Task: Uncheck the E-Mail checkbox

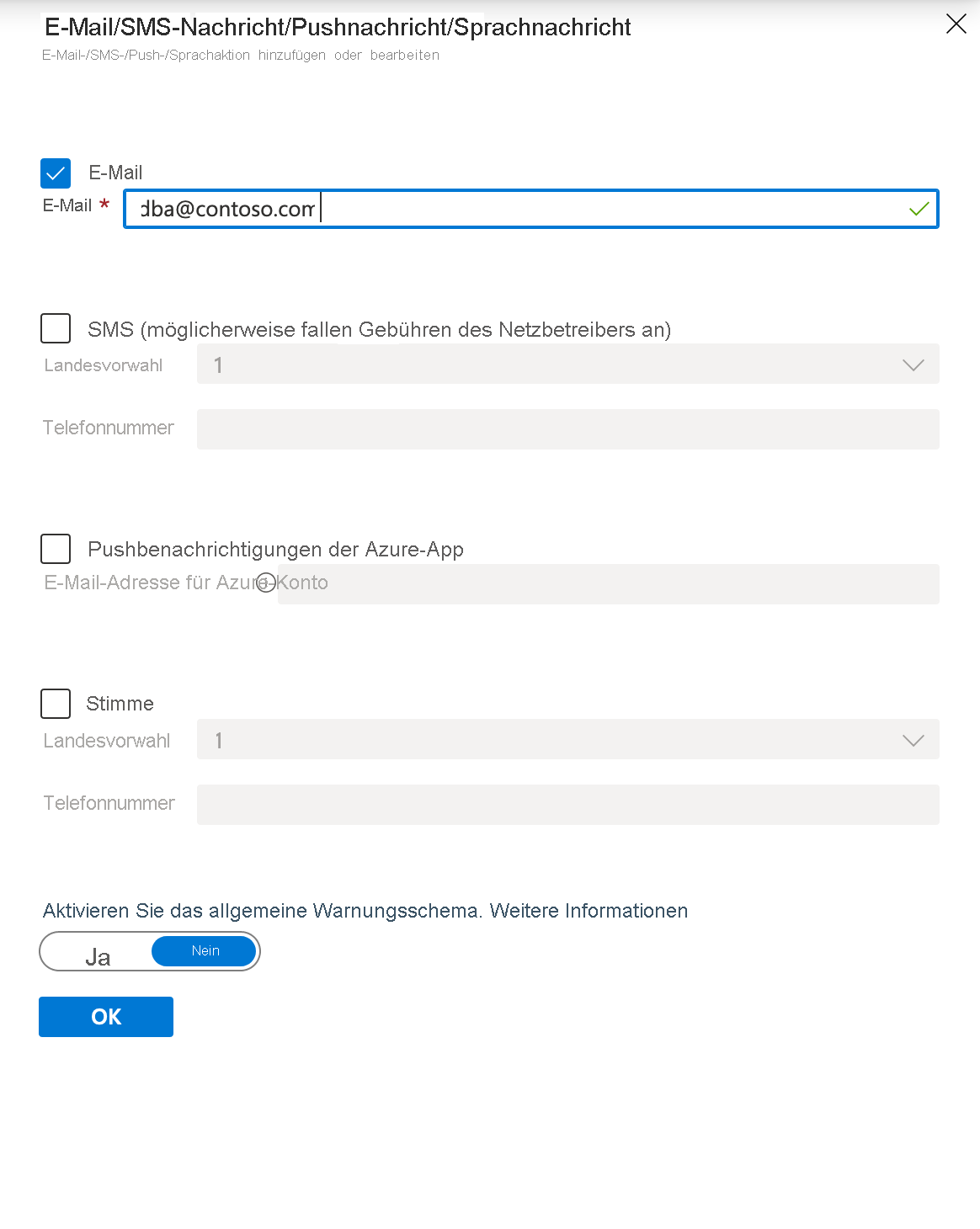Action: pyautogui.click(x=56, y=173)
